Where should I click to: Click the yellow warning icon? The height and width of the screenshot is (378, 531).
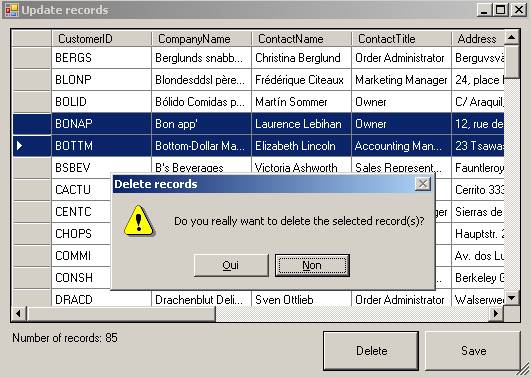click(x=139, y=220)
